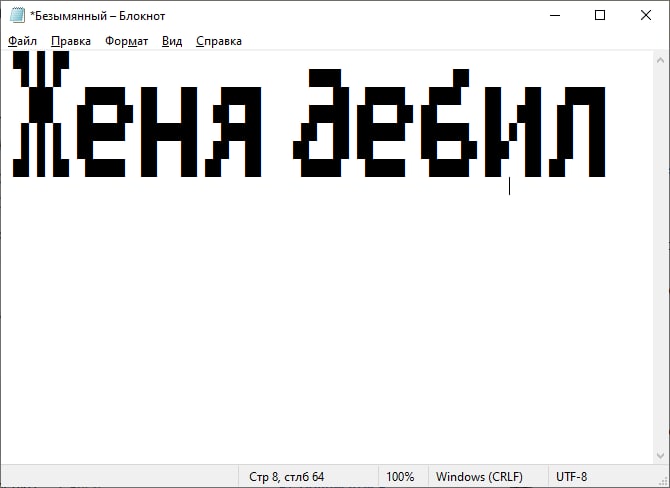Click the window title '*Безымянный – Блокнот'
This screenshot has width=670, height=488.
(97, 16)
